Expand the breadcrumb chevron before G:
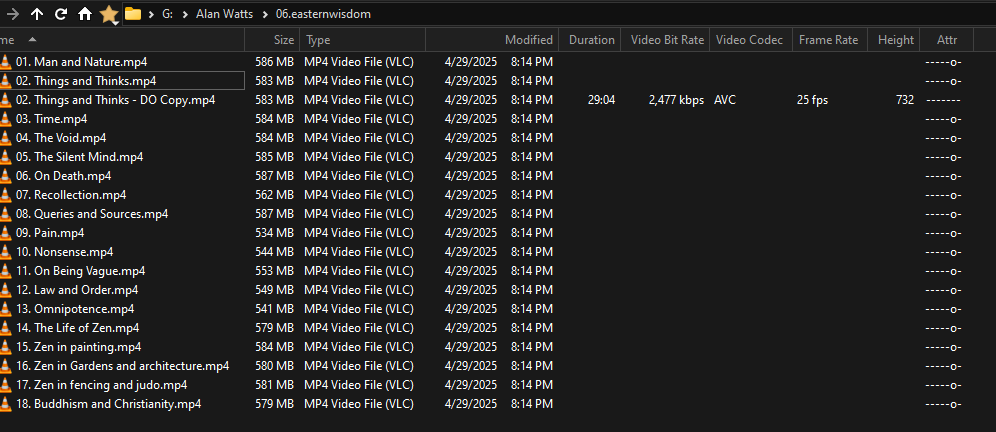The width and height of the screenshot is (996, 432). pos(150,14)
